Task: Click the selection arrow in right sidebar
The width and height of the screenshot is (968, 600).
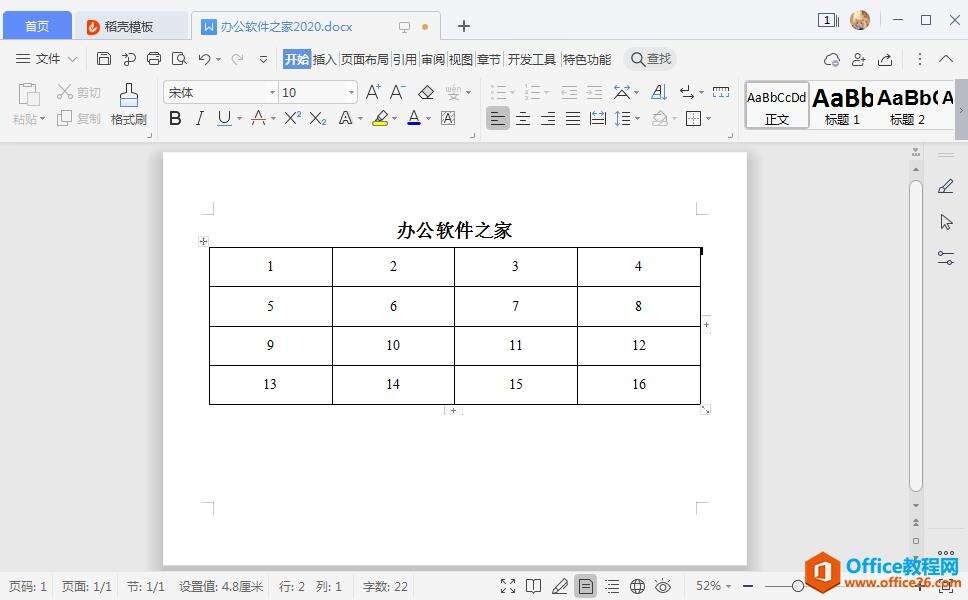Action: click(x=946, y=222)
